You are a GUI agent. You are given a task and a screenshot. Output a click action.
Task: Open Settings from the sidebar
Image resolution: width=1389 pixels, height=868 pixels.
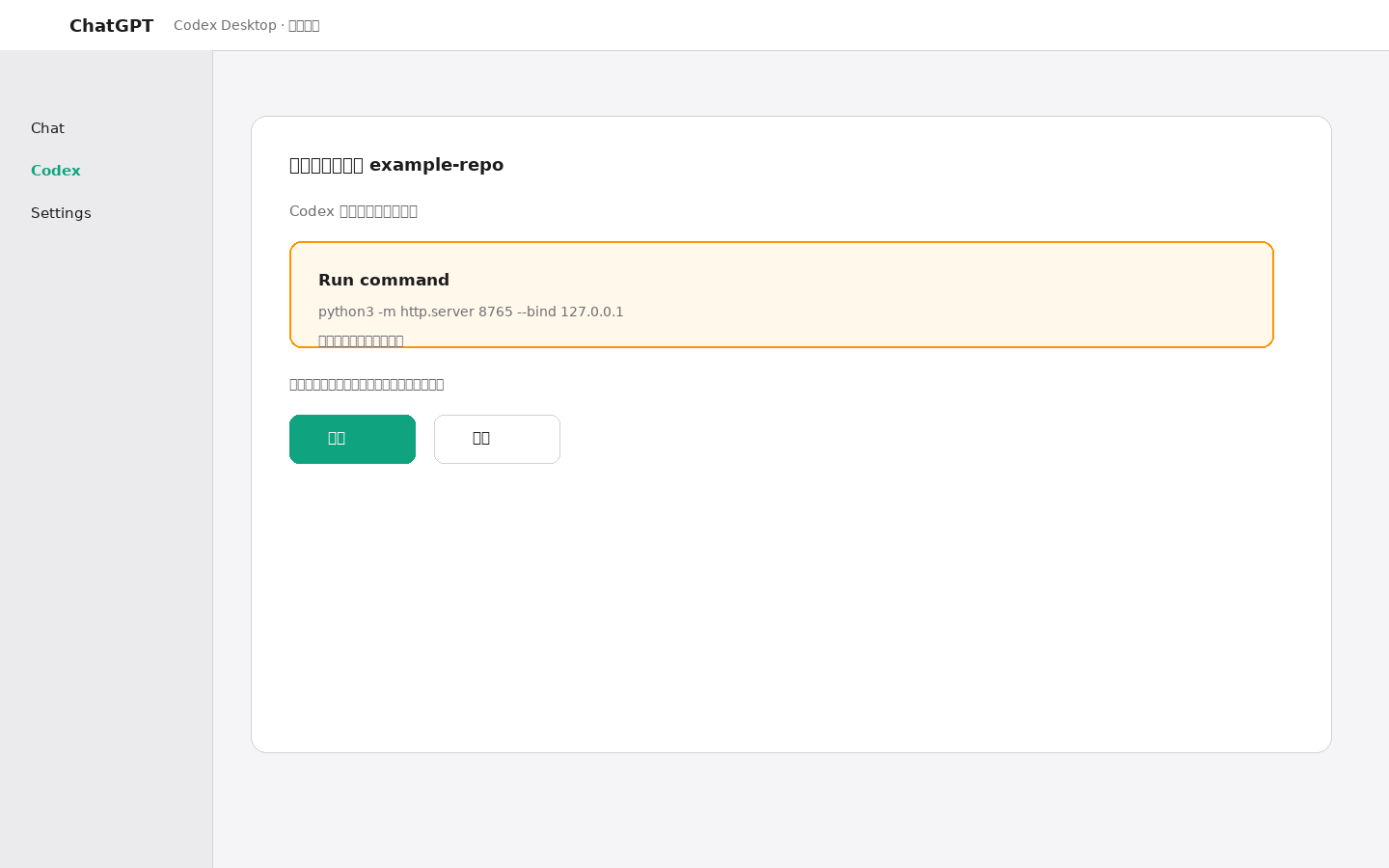61,213
